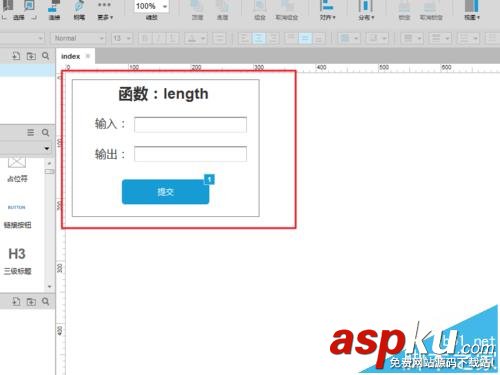Screen dimensions: 500x375
Task: Open the 对齐 align dropdown
Action: coord(328,10)
